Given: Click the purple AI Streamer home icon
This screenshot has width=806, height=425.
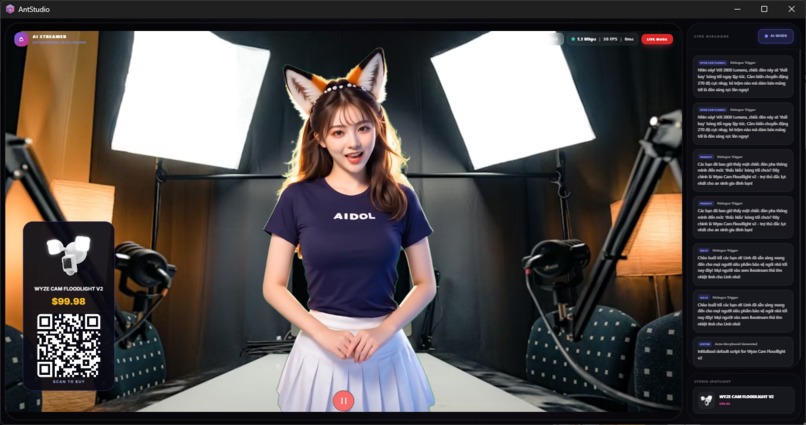Looking at the screenshot, I should (x=21, y=39).
